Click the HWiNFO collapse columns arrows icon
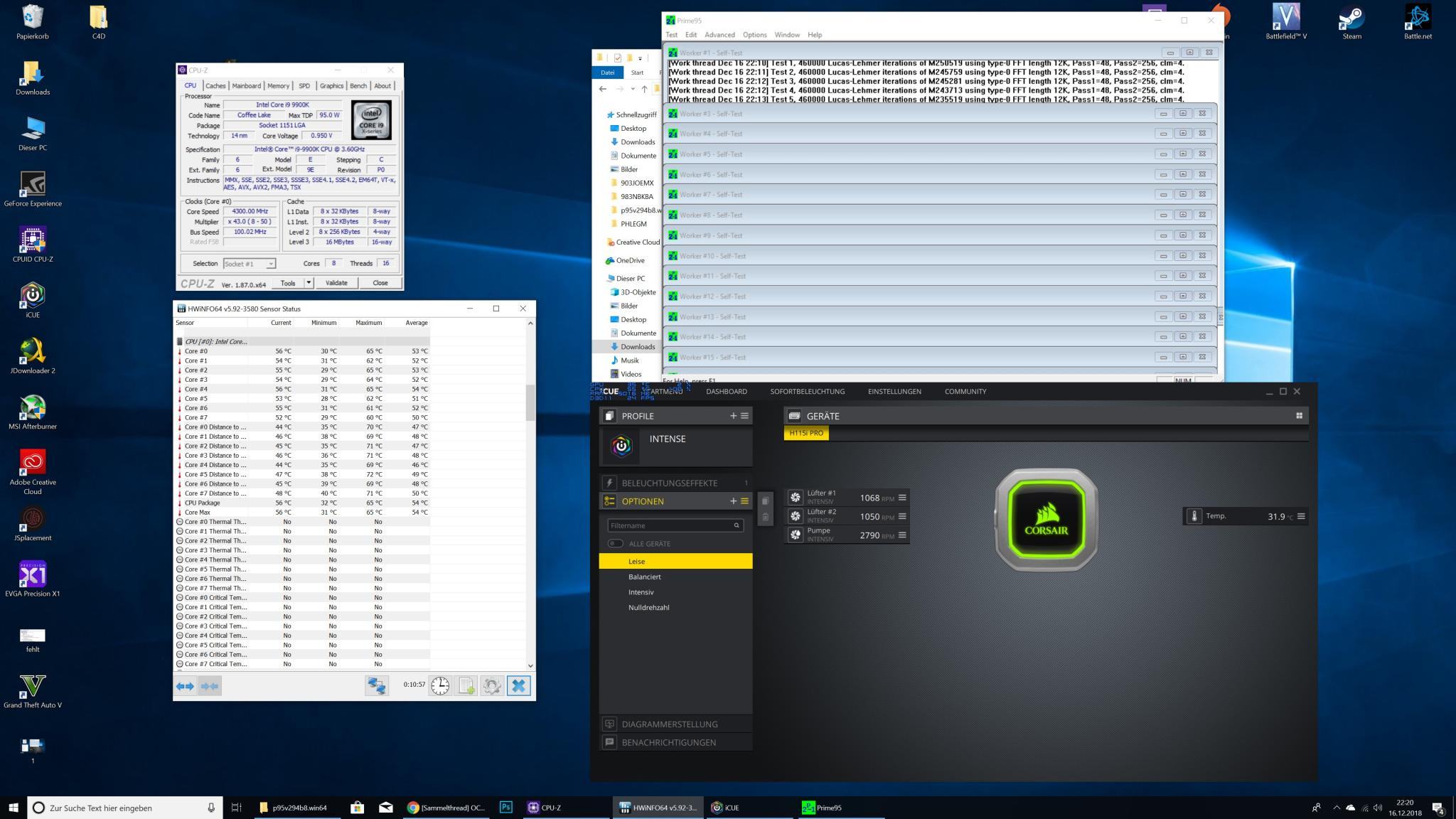The image size is (1456, 819). (210, 686)
